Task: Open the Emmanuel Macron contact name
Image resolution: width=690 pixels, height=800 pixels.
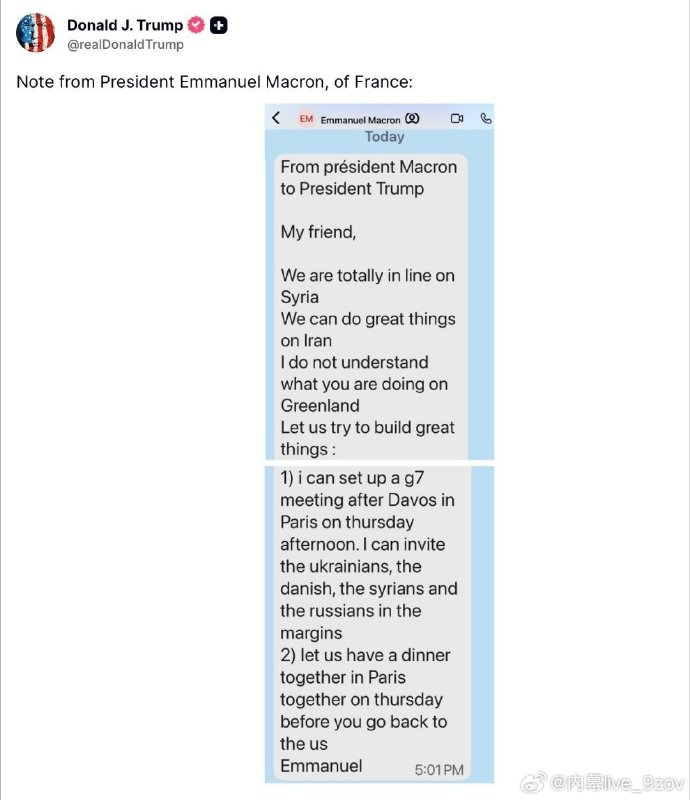Action: pos(360,120)
